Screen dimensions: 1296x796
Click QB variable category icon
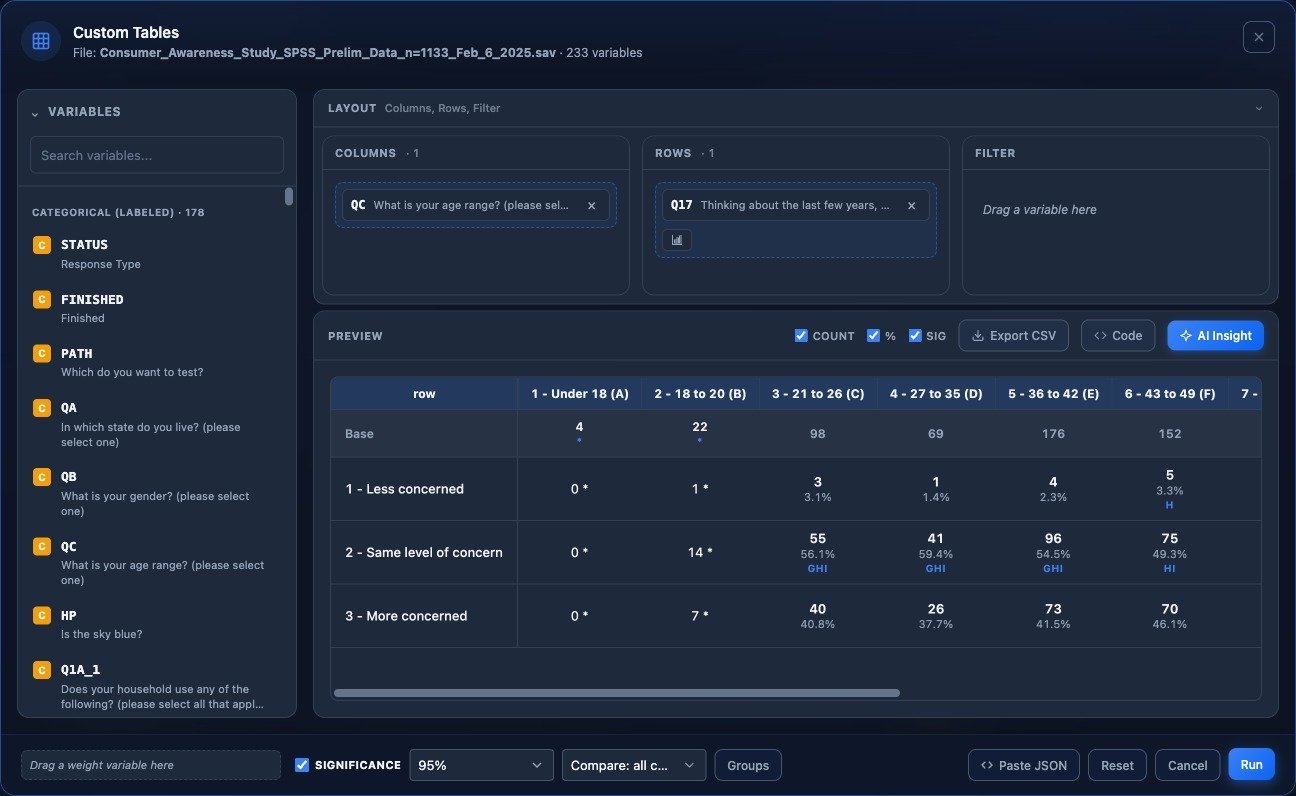coord(41,477)
